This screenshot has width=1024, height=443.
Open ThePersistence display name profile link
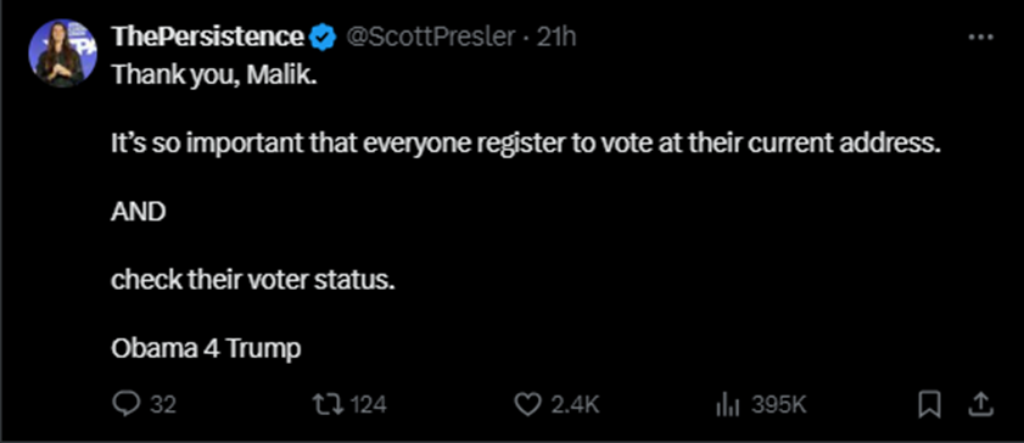click(207, 38)
